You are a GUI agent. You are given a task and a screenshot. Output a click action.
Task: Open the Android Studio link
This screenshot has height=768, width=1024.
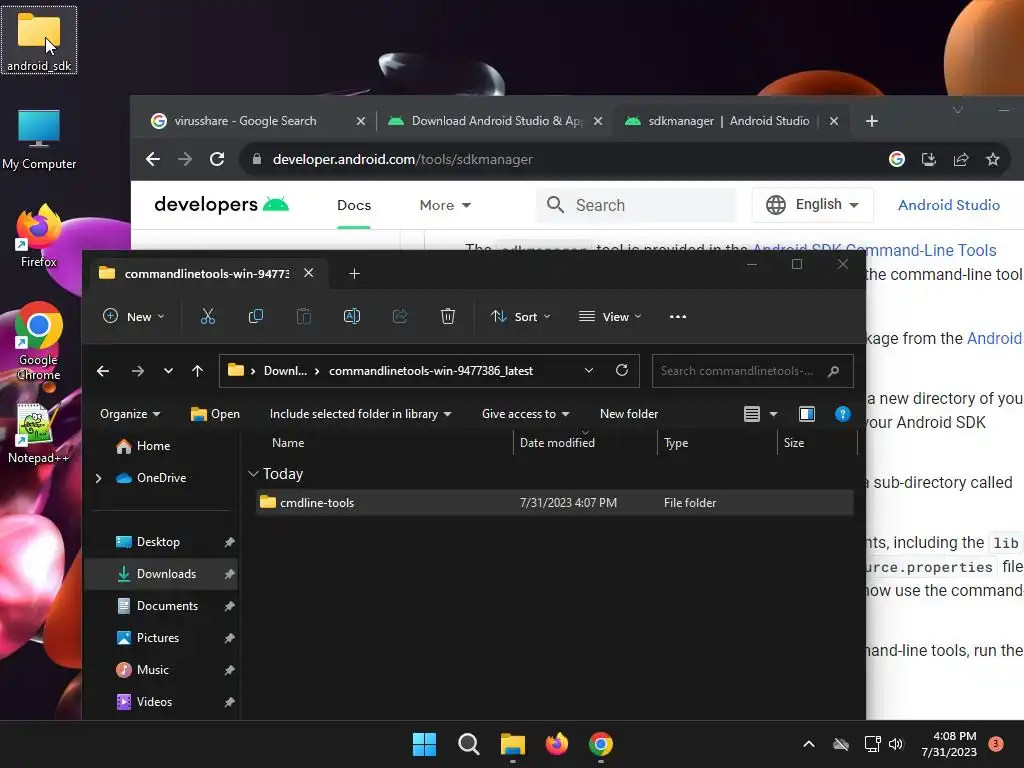948,205
